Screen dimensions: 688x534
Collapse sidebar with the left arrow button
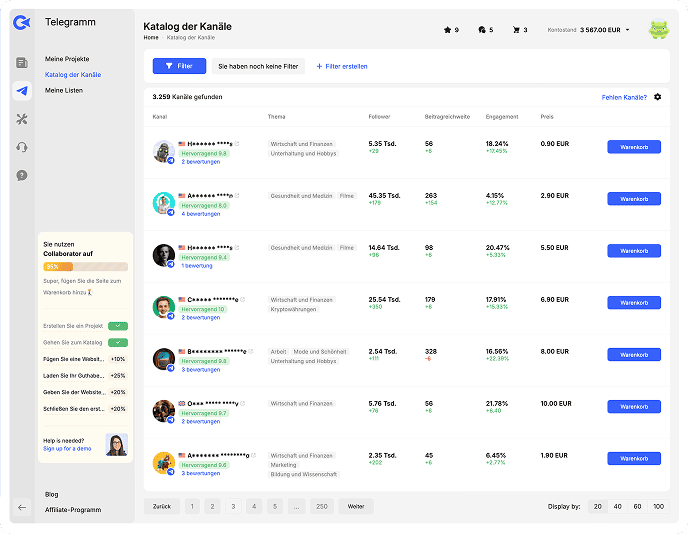(22, 507)
